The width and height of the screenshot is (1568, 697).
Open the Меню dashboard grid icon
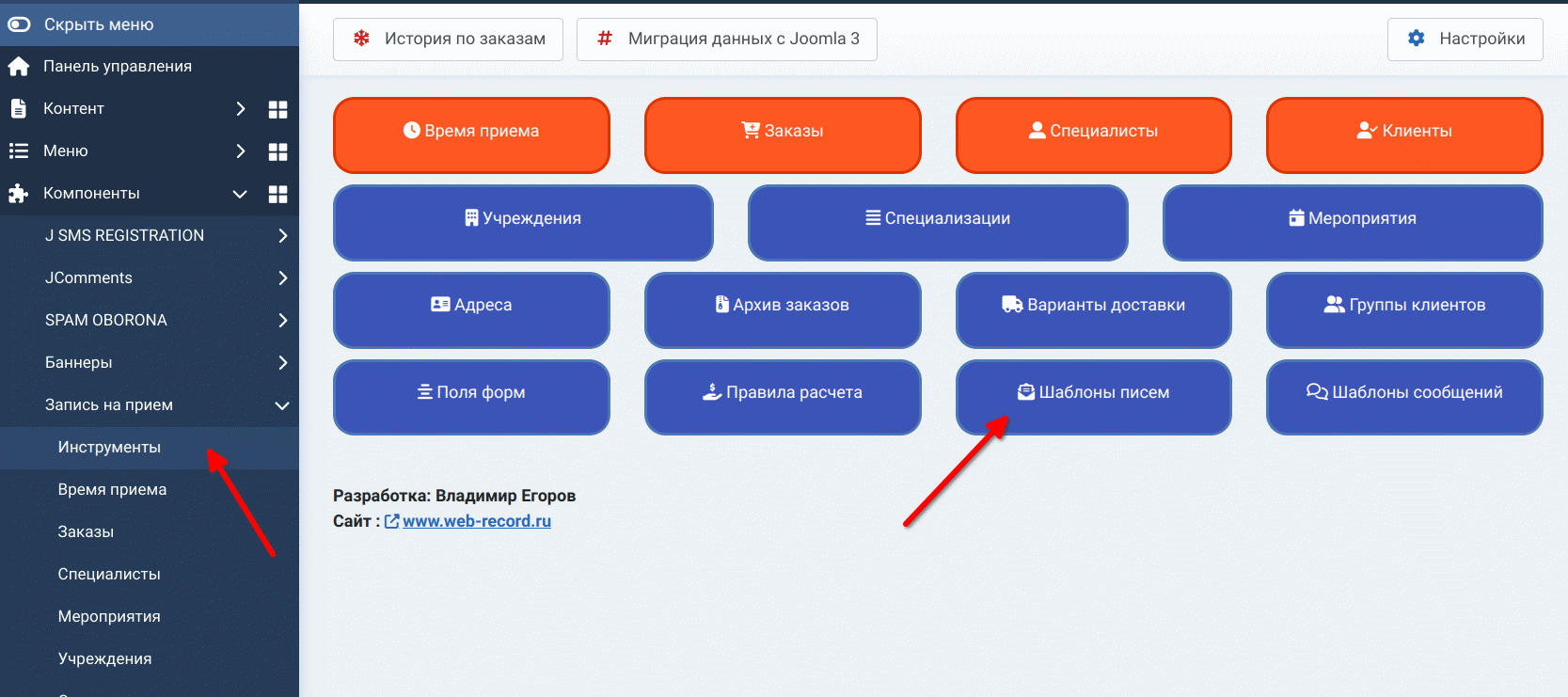[277, 151]
